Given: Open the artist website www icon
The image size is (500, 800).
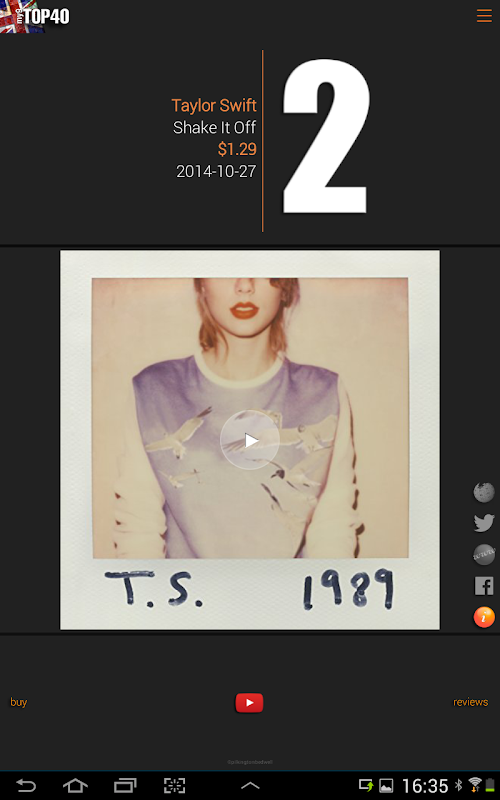Looking at the screenshot, I should click(x=484, y=555).
